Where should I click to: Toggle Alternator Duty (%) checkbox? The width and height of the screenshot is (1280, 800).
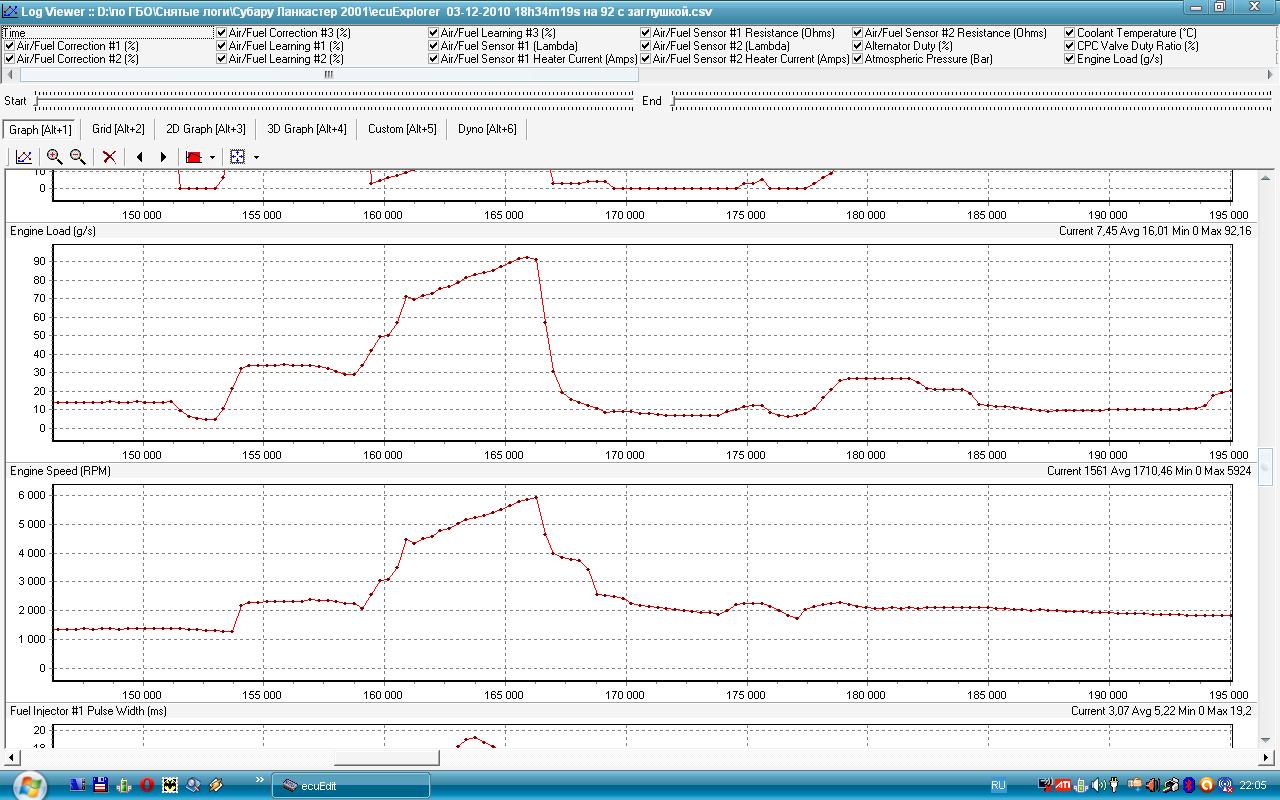click(x=858, y=46)
